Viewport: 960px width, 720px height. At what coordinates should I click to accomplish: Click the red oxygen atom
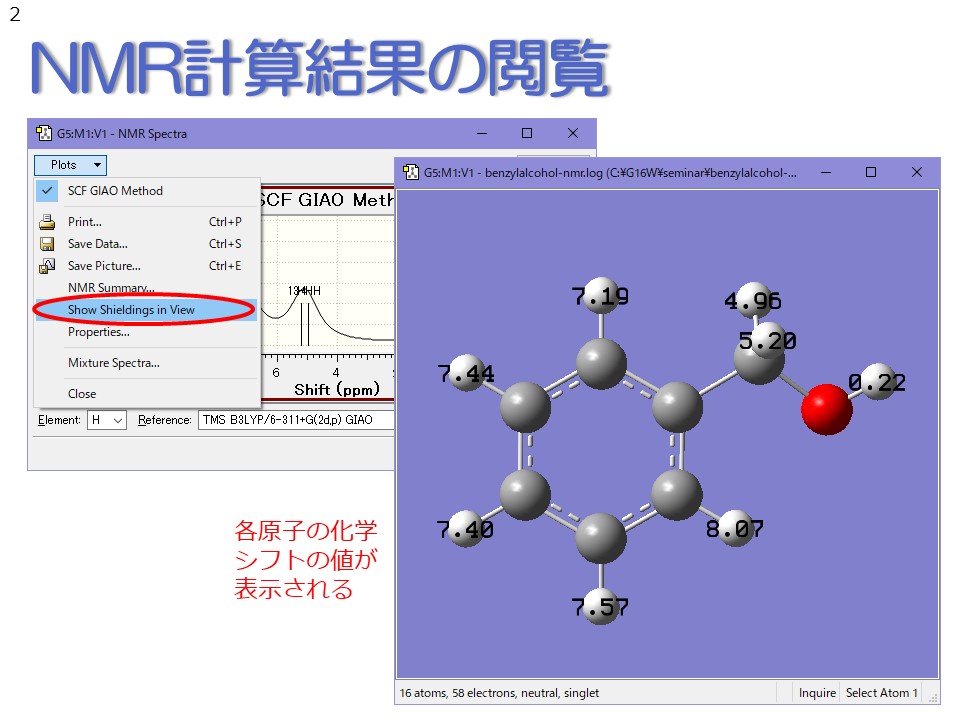coord(827,410)
